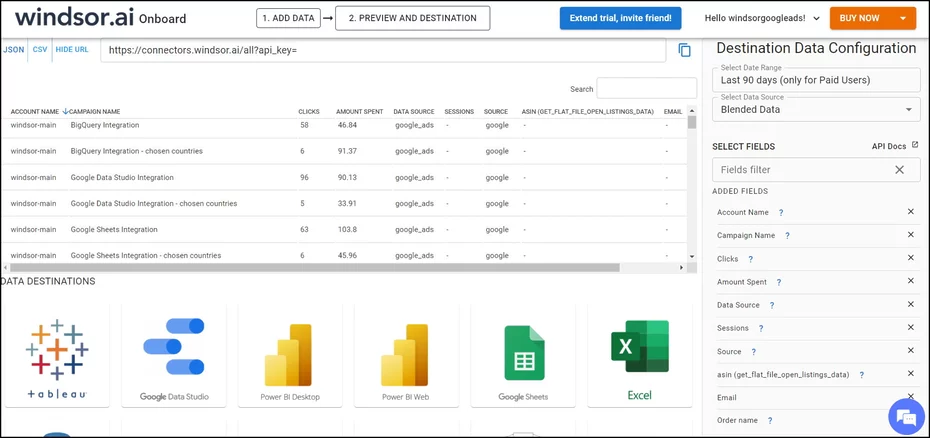Click the 103.8 amount spent cell
930x438 pixels.
pos(348,230)
